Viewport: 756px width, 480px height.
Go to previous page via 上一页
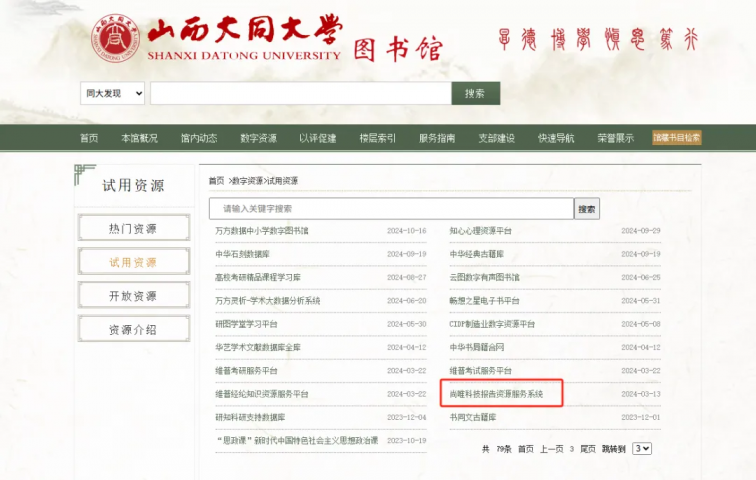[x=552, y=449]
